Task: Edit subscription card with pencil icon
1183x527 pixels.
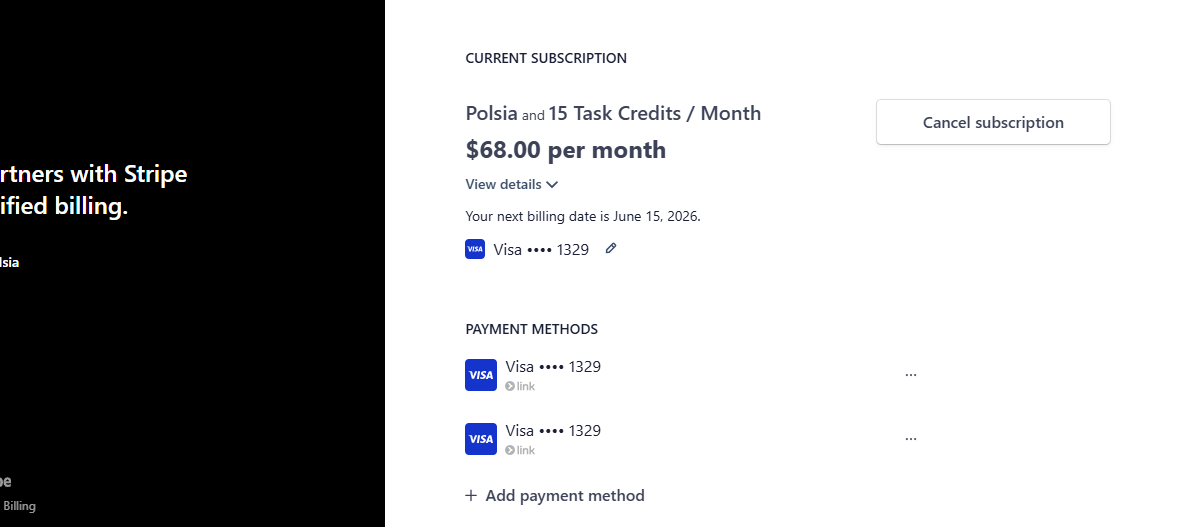Action: pyautogui.click(x=611, y=248)
